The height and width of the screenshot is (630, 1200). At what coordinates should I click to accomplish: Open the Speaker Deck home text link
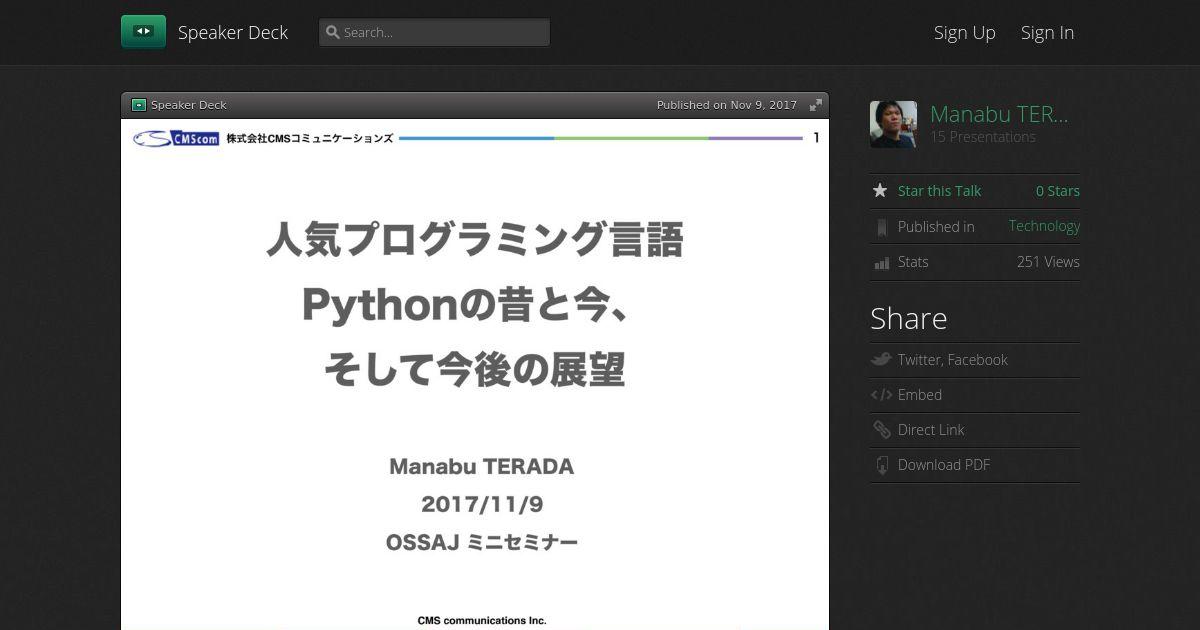click(x=233, y=32)
